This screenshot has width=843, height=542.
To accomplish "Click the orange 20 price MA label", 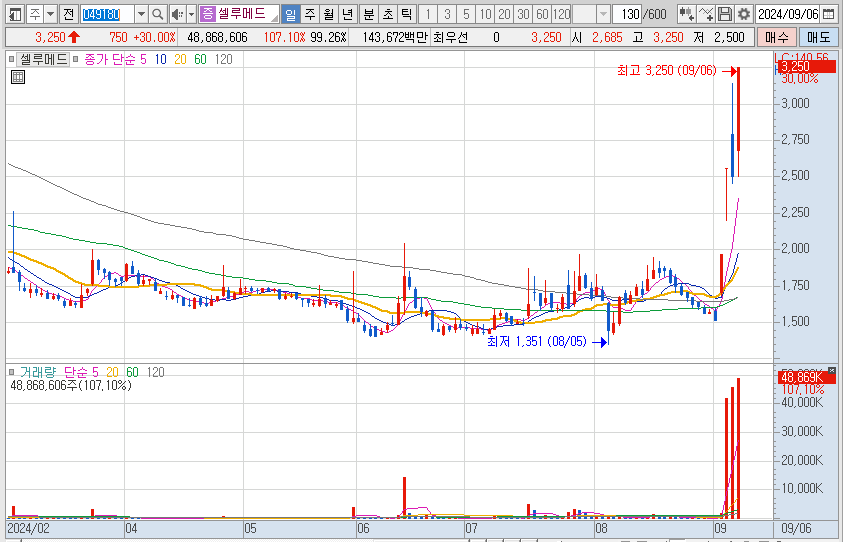I will click(180, 59).
